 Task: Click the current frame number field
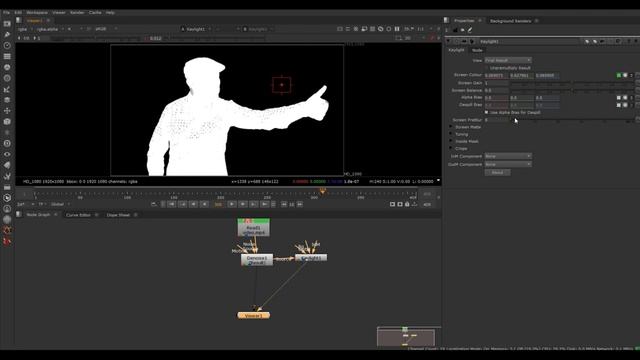tap(218, 204)
